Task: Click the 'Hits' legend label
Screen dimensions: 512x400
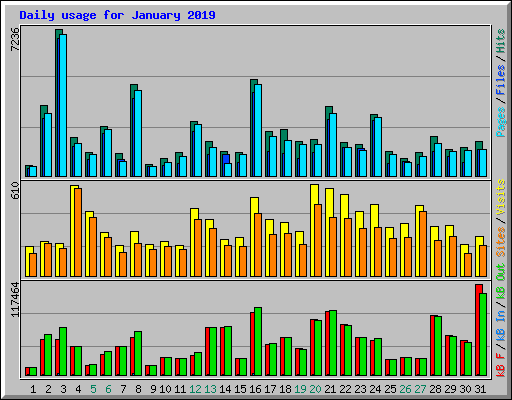Action: click(x=501, y=41)
